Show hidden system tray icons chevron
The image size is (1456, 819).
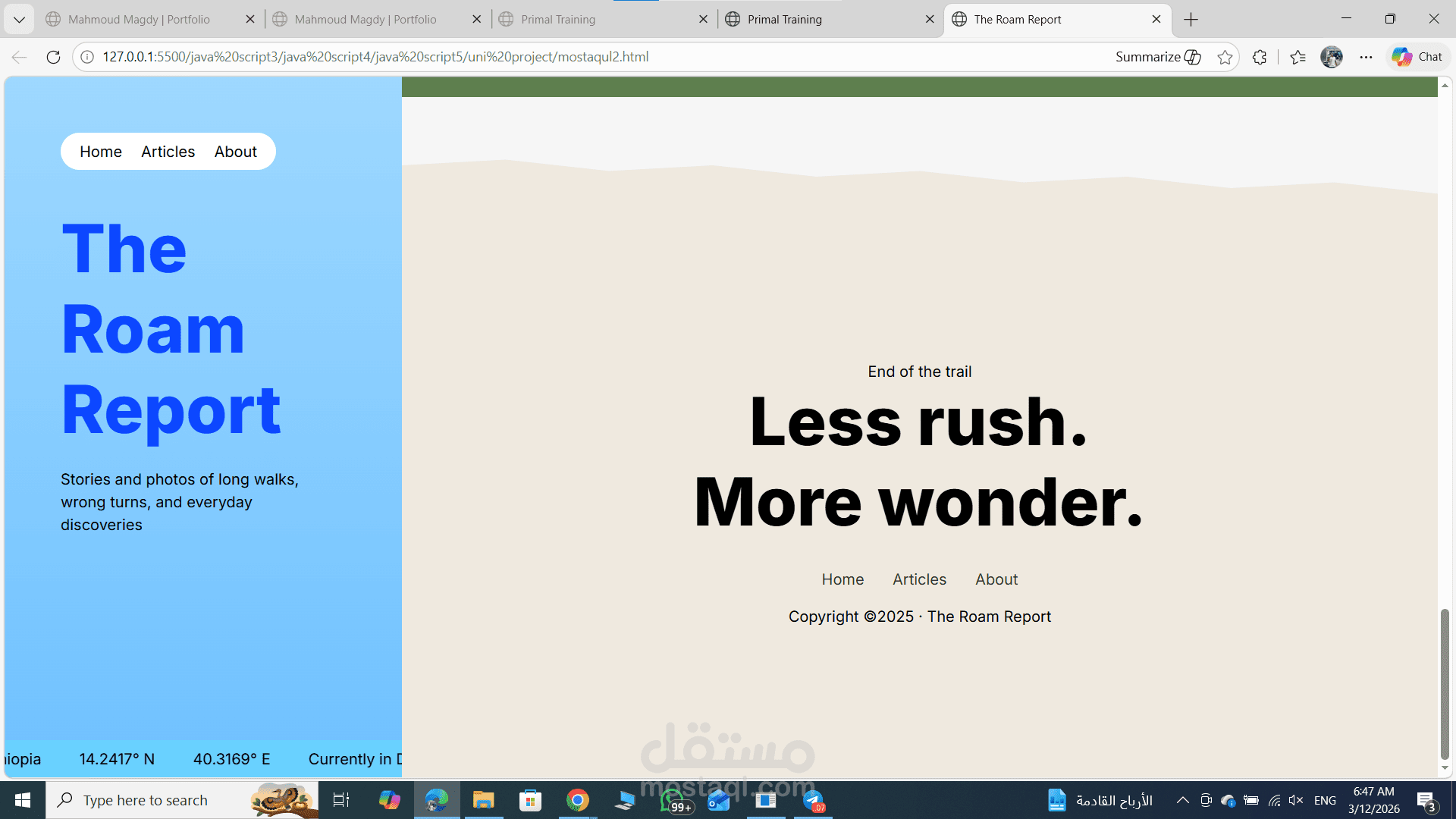click(1182, 800)
